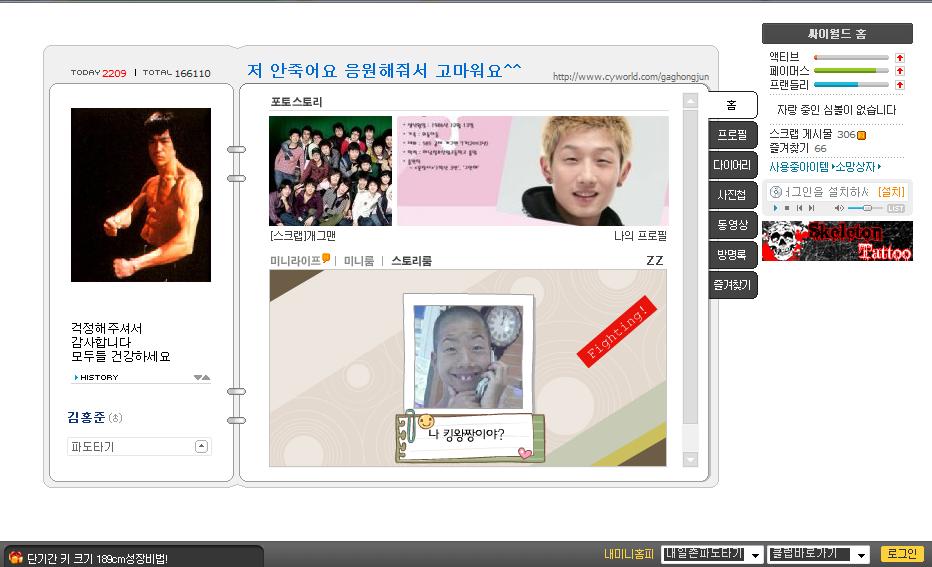Skip to next track in player

811,208
